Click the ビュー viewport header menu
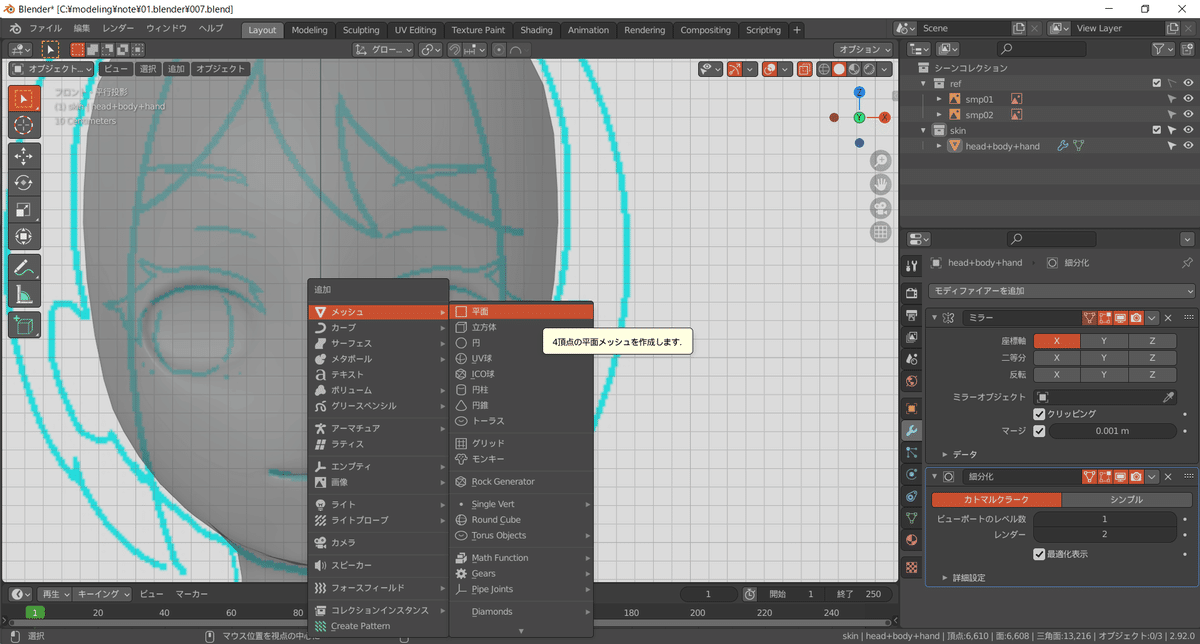This screenshot has width=1200, height=644. pos(115,69)
